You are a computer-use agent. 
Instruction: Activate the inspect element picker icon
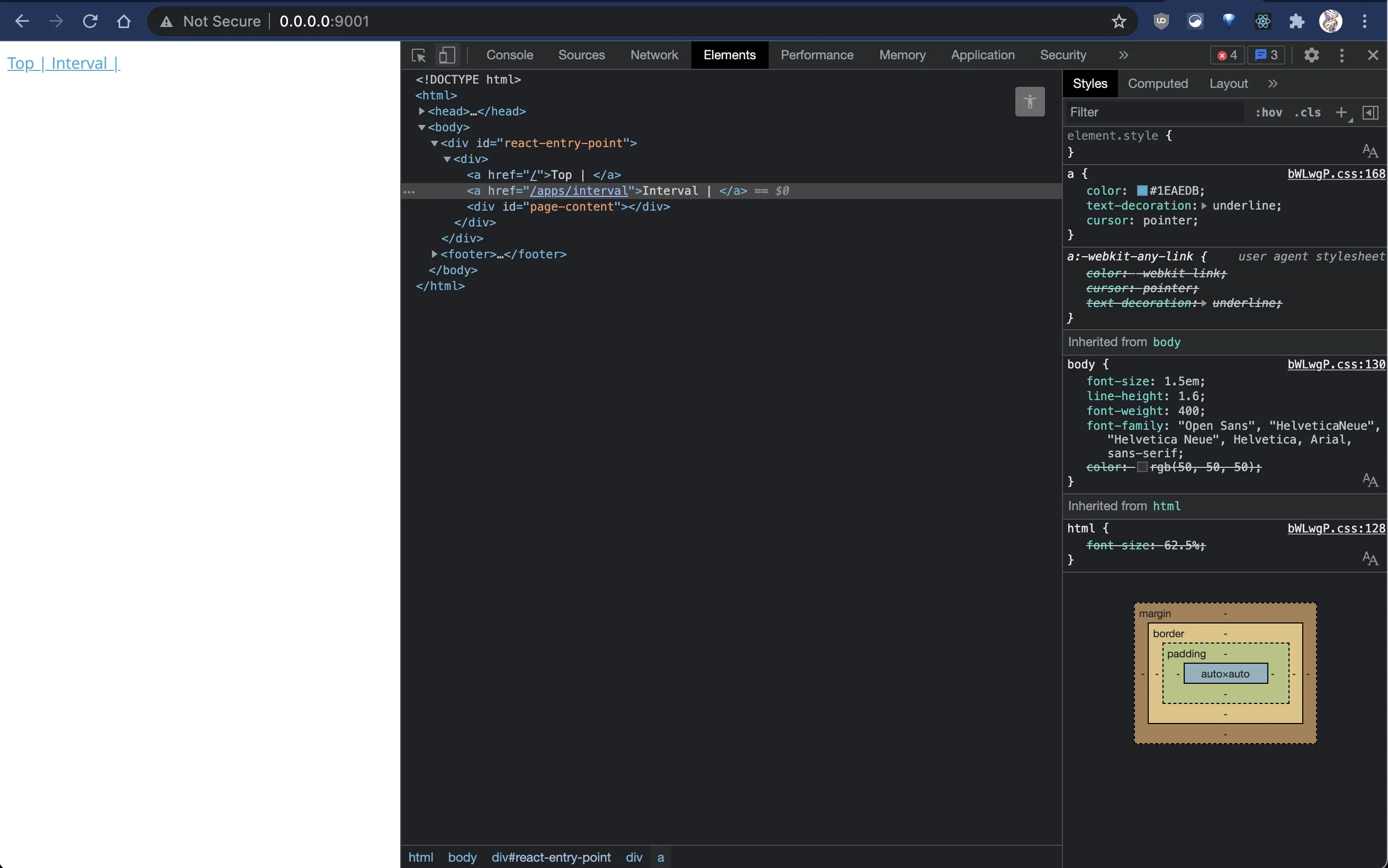(419, 55)
